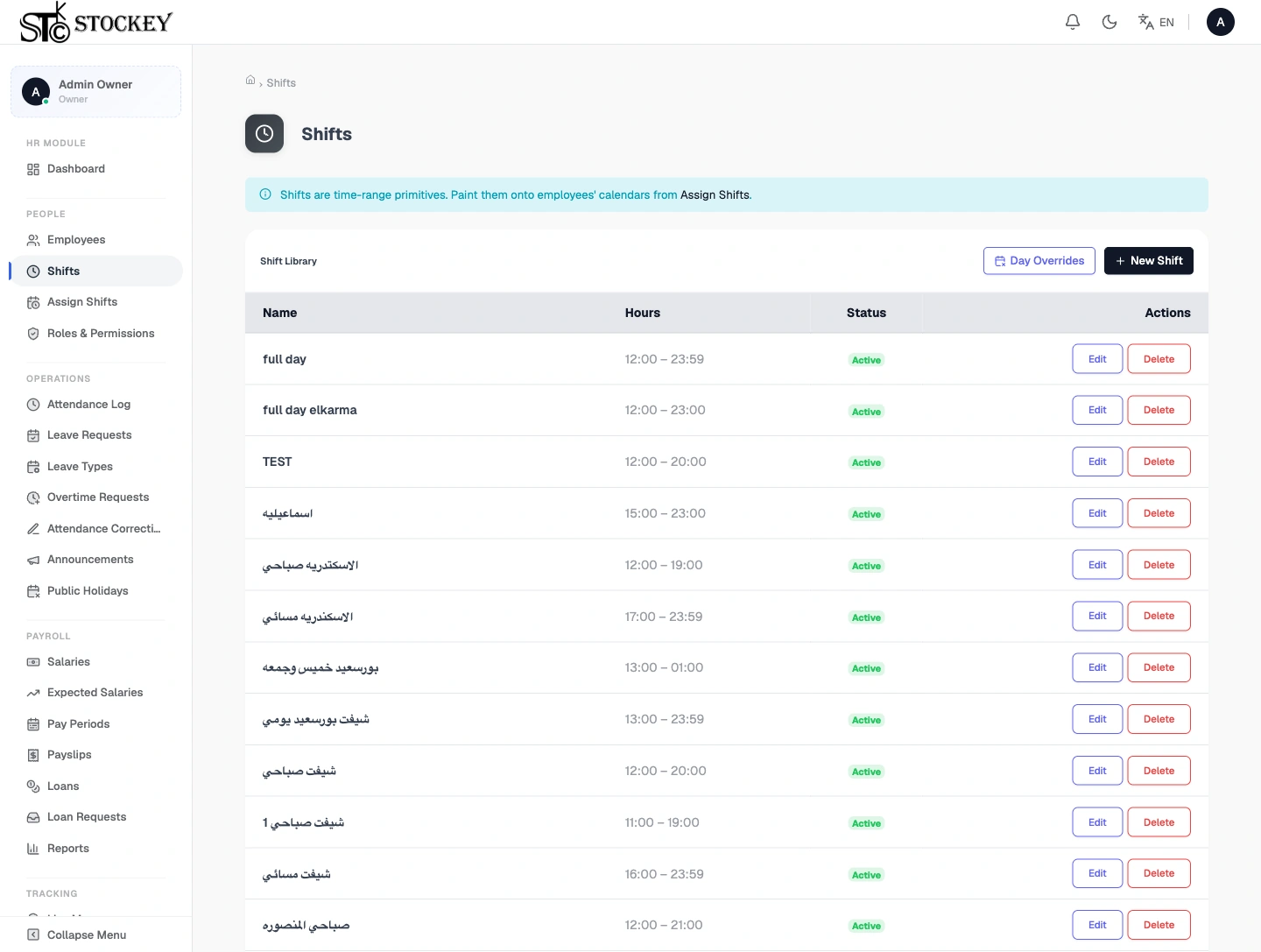The width and height of the screenshot is (1261, 952).
Task: Open Day Overrides
Action: 1039,261
